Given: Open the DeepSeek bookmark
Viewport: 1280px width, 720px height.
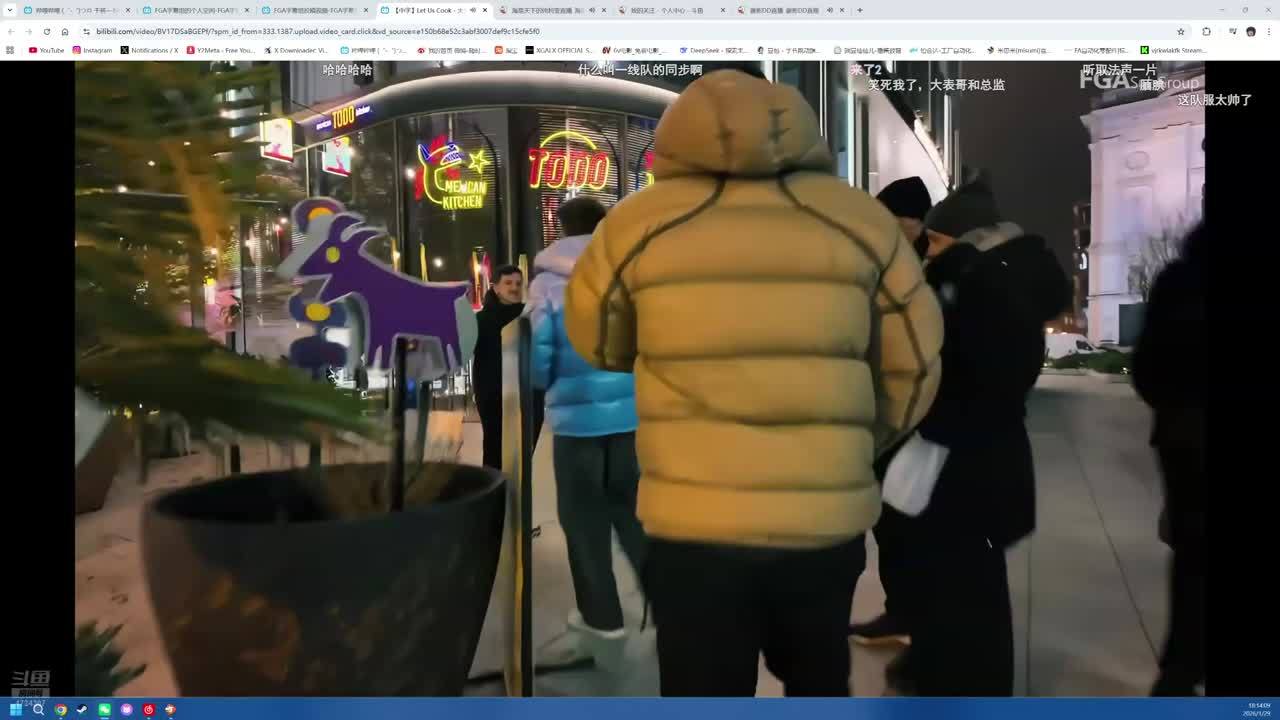Looking at the screenshot, I should pos(712,50).
